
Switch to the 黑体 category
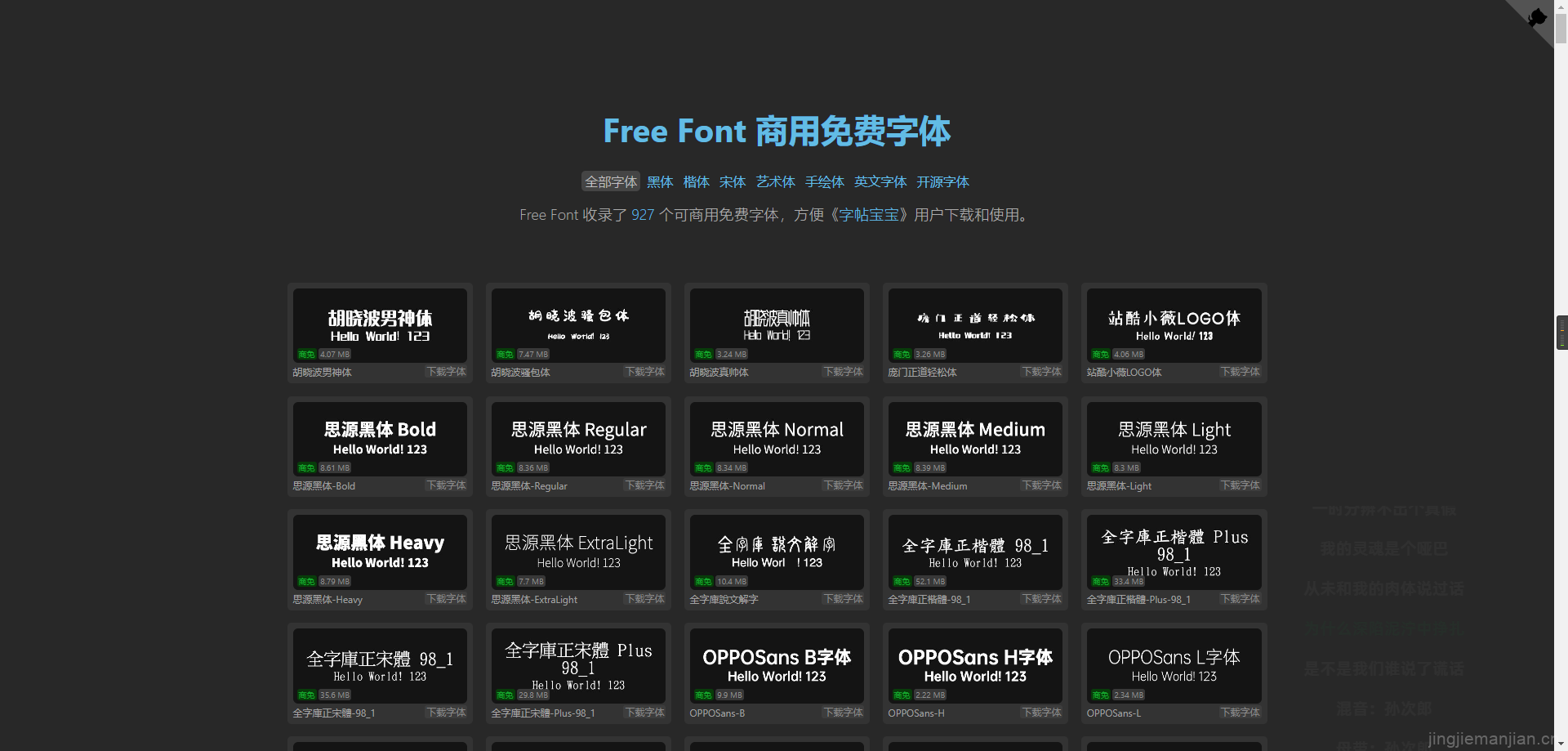[660, 182]
